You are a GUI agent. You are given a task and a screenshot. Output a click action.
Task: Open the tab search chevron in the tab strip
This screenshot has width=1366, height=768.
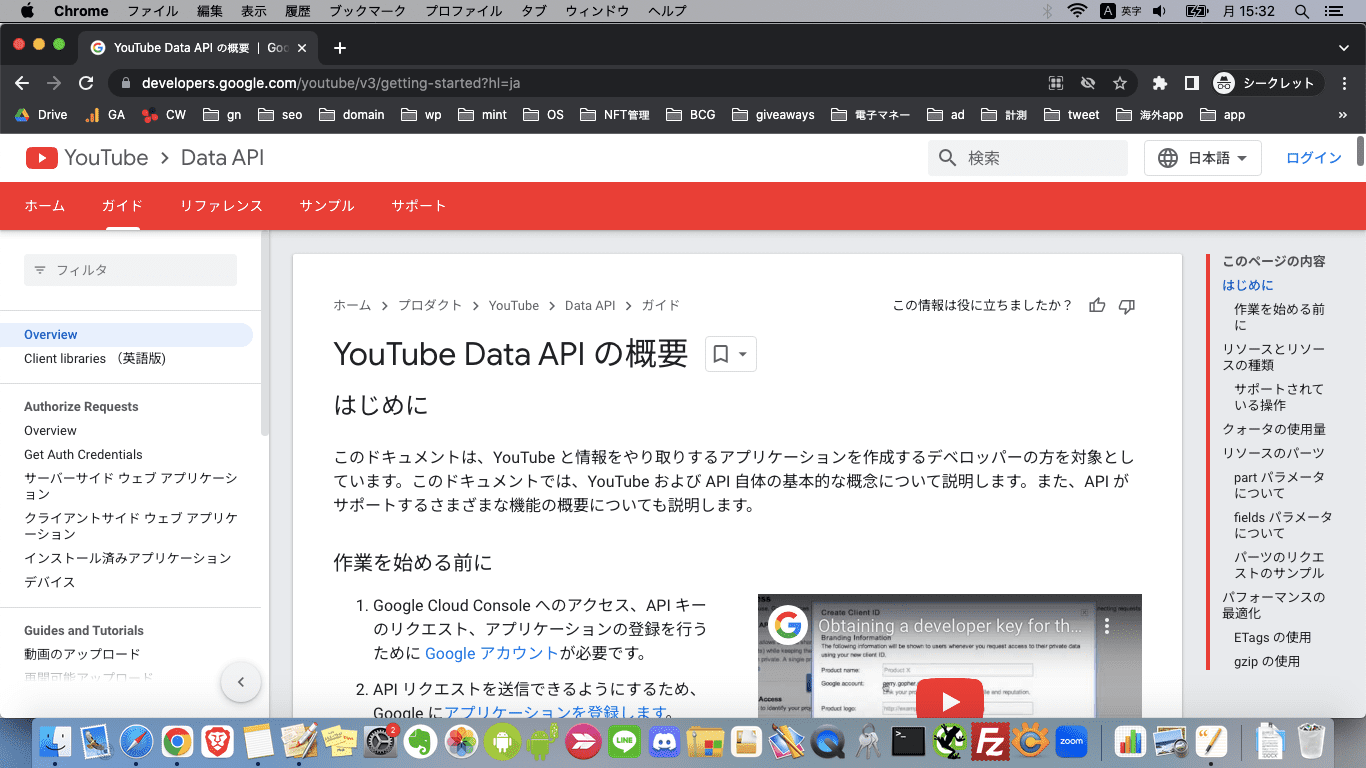click(x=1344, y=48)
